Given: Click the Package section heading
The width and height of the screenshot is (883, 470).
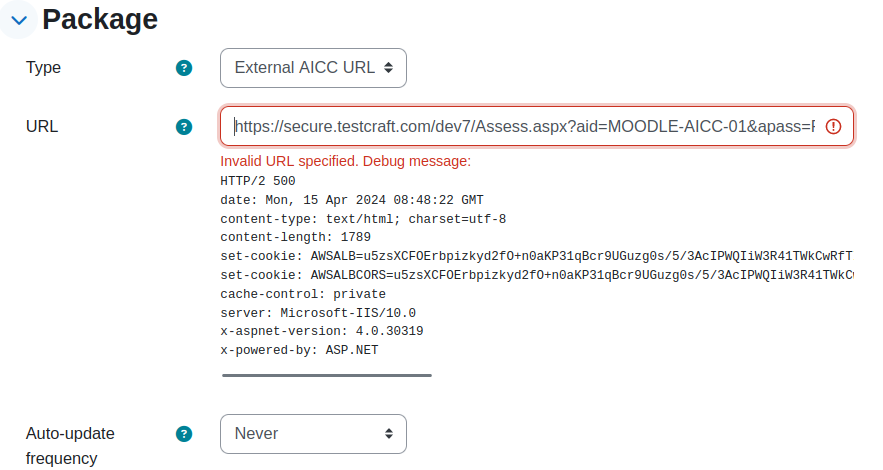Looking at the screenshot, I should (100, 19).
